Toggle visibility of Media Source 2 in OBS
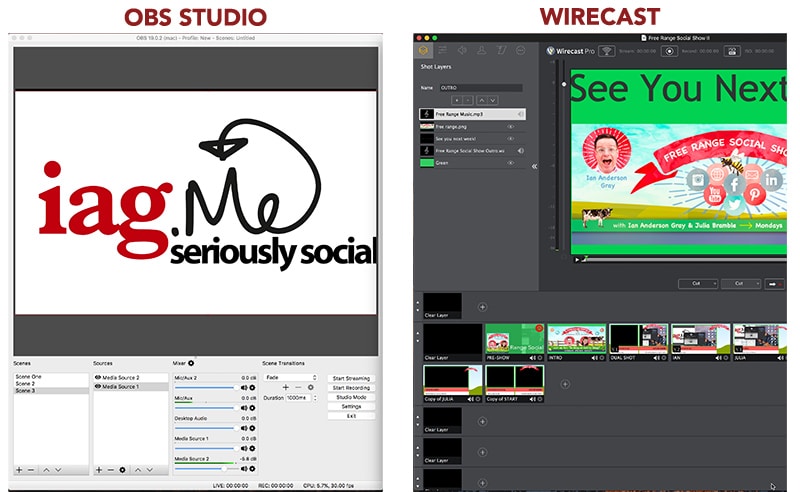 coord(98,378)
